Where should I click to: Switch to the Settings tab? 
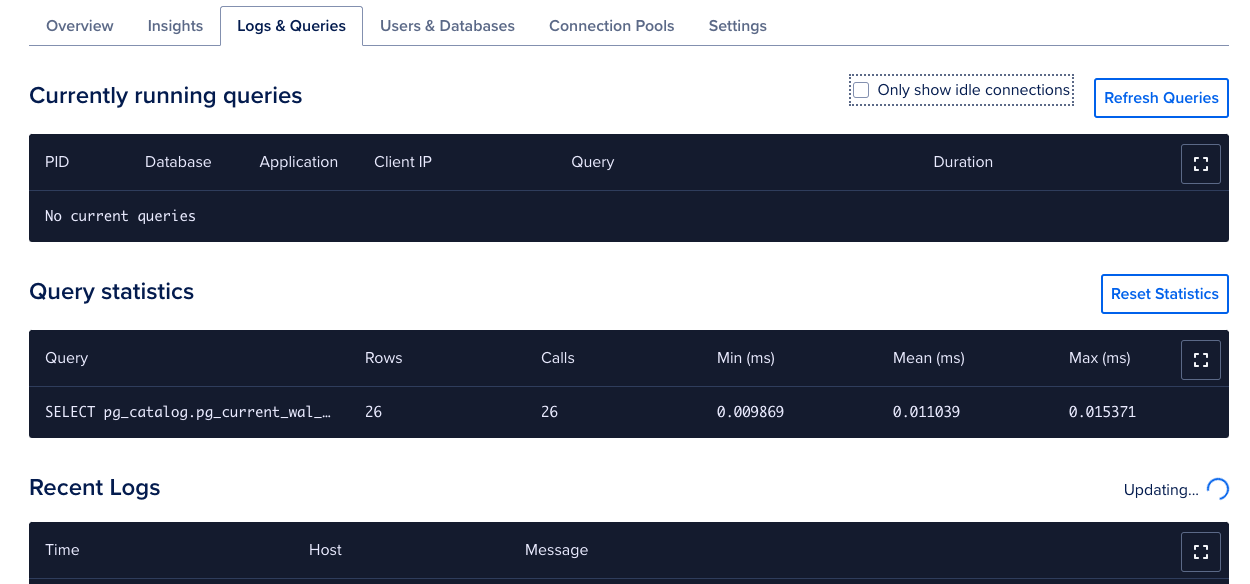pos(738,26)
